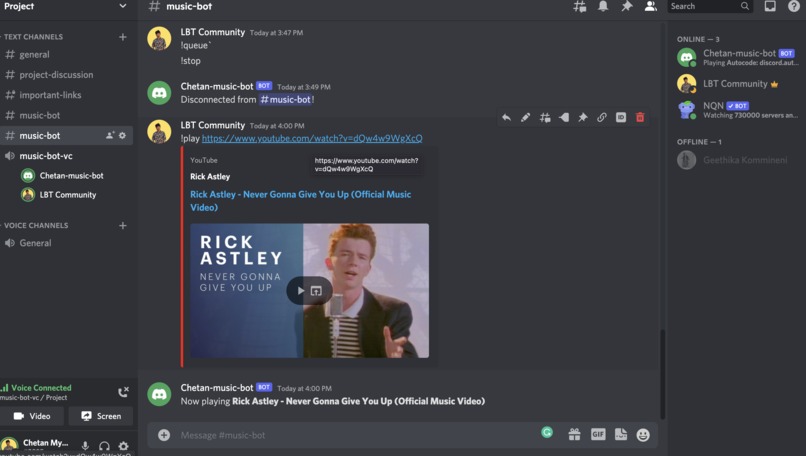The width and height of the screenshot is (806, 456).
Task: Add a new text channel
Action: click(122, 37)
